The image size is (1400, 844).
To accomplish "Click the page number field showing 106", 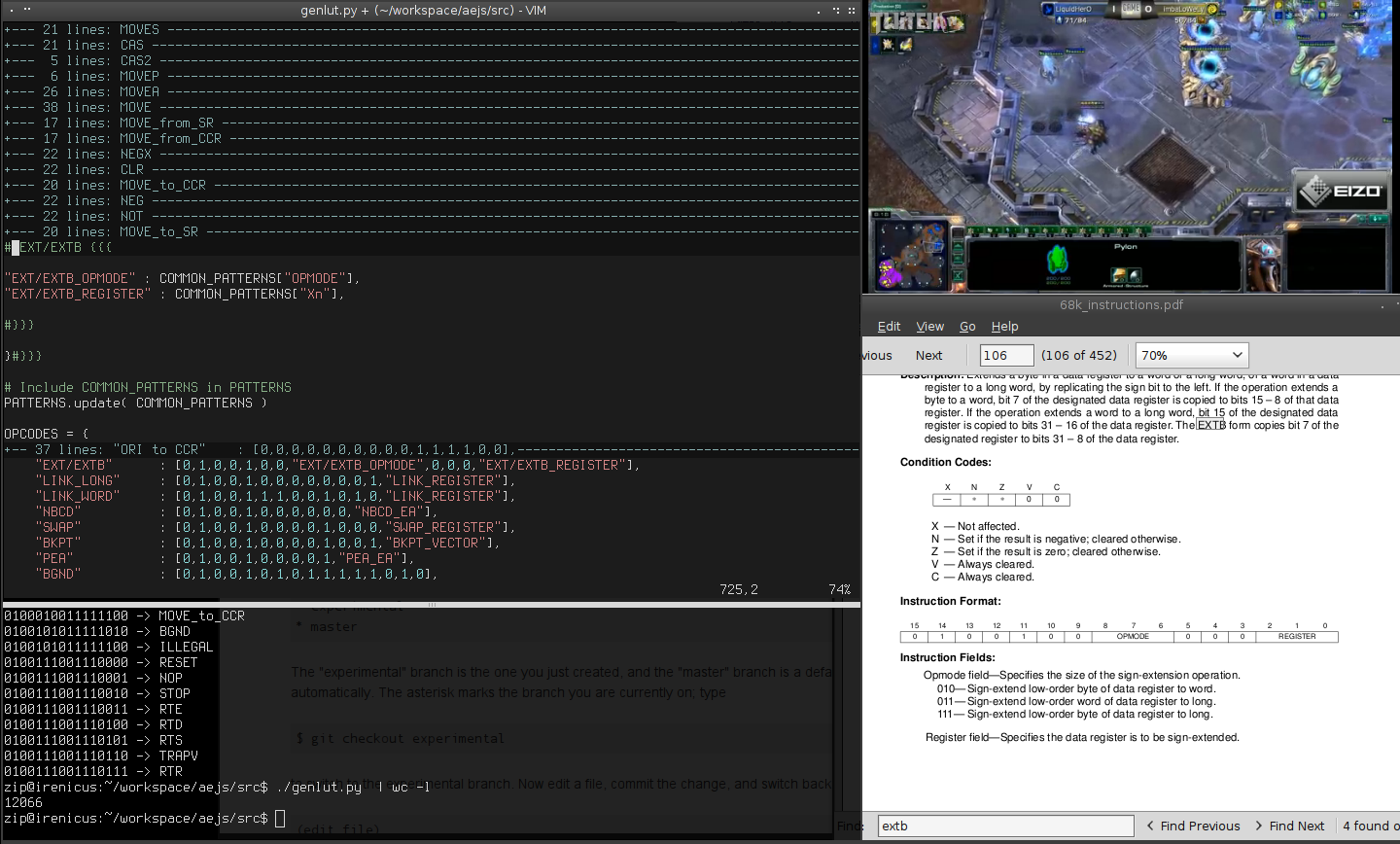I will (x=1006, y=355).
